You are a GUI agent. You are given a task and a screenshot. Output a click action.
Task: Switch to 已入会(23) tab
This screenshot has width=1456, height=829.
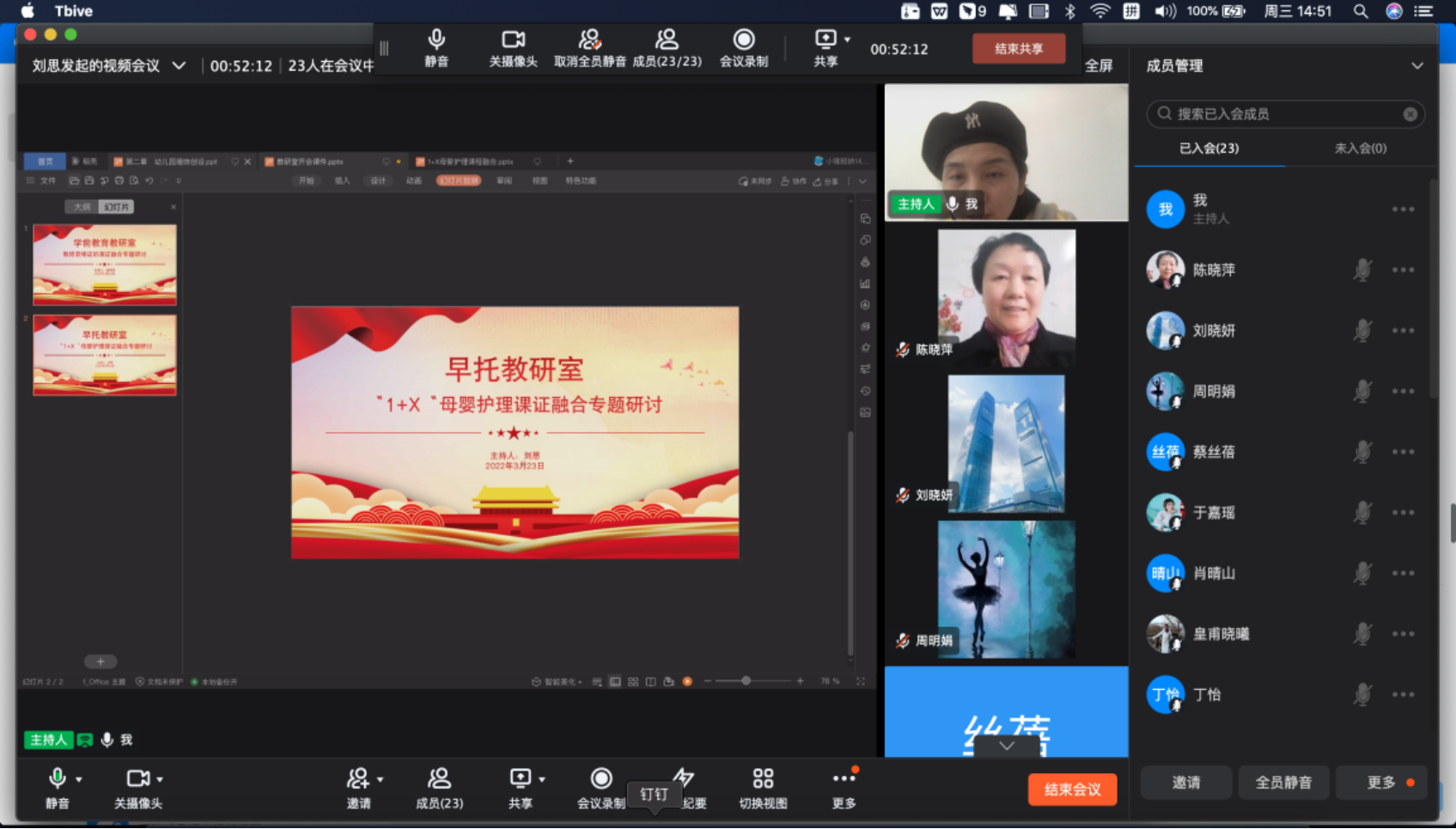(1209, 148)
